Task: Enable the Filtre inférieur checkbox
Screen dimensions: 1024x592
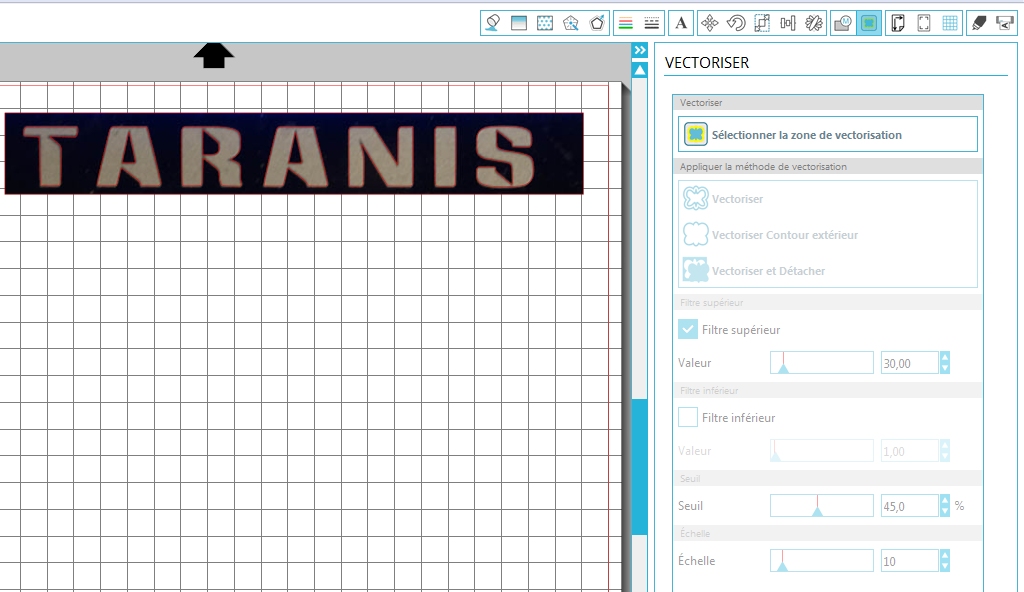Action: pyautogui.click(x=688, y=417)
